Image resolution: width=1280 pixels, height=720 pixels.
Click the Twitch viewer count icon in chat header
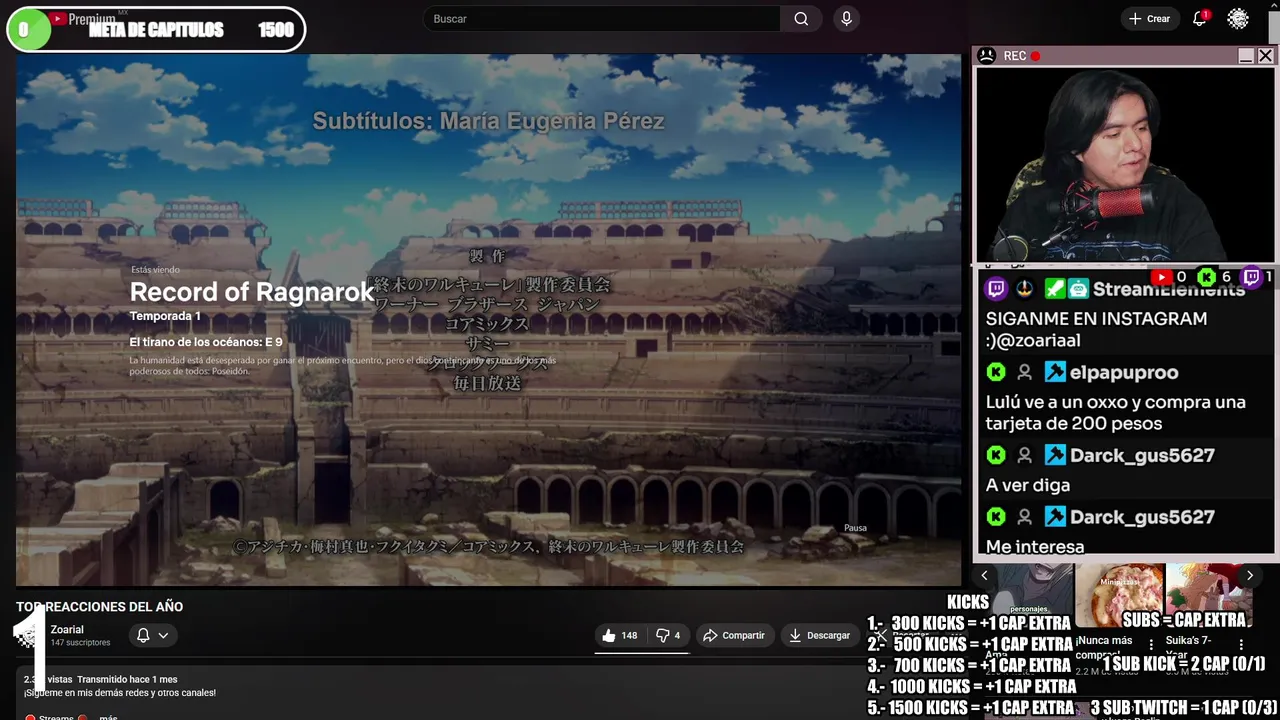(x=1251, y=277)
